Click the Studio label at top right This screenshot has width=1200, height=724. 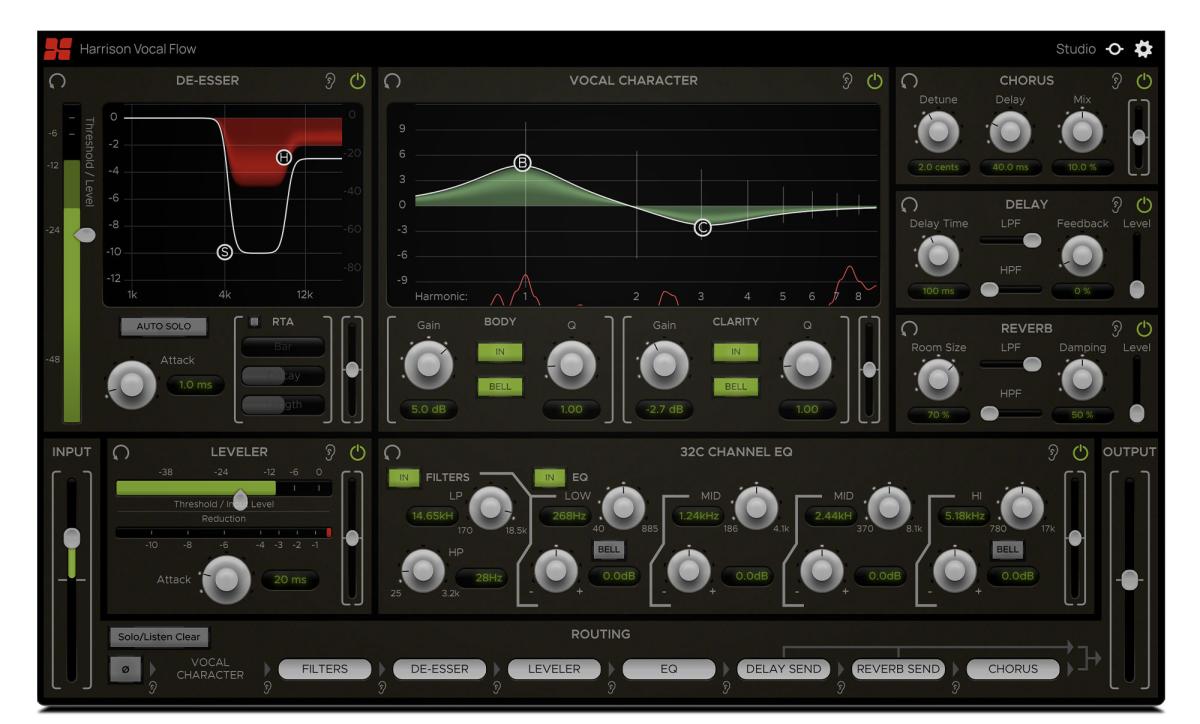click(x=1076, y=48)
